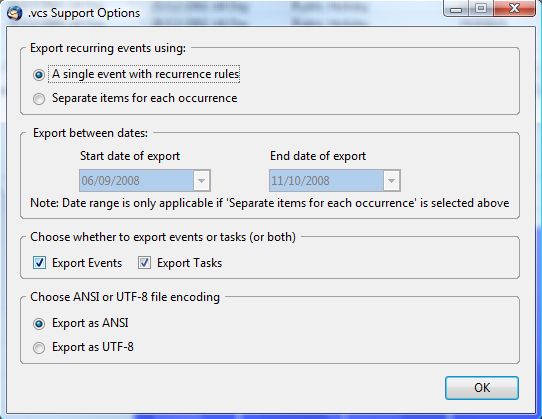Choose the Export as ANSI radio button

tap(39, 324)
